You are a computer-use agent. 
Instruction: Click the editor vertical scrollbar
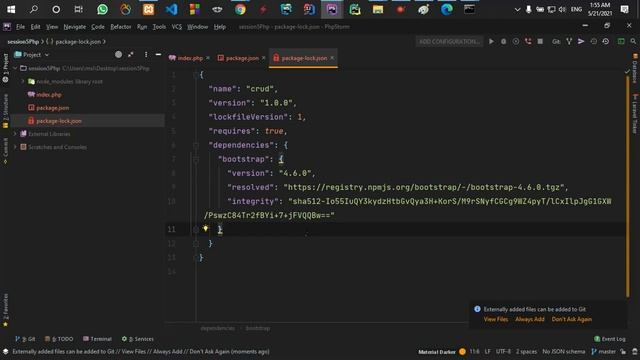[628, 186]
